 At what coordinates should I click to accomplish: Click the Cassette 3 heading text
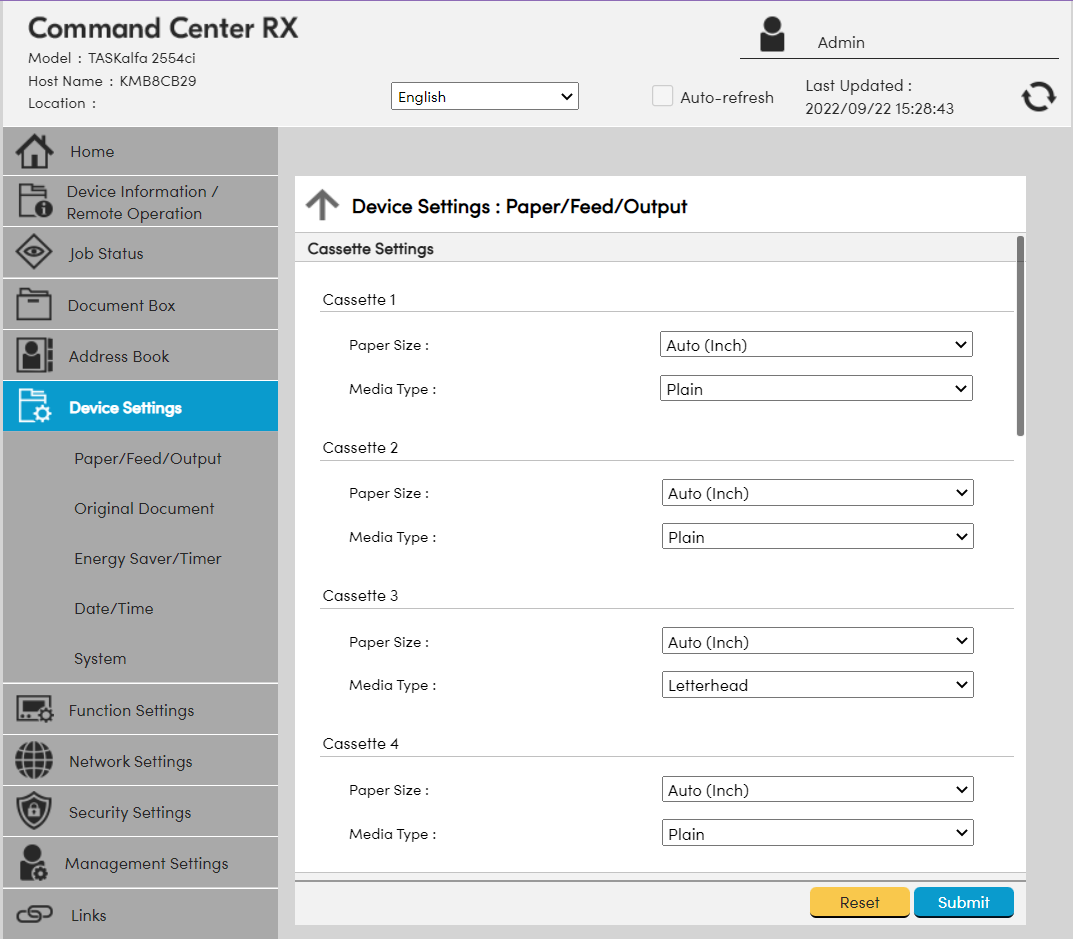click(x=360, y=595)
